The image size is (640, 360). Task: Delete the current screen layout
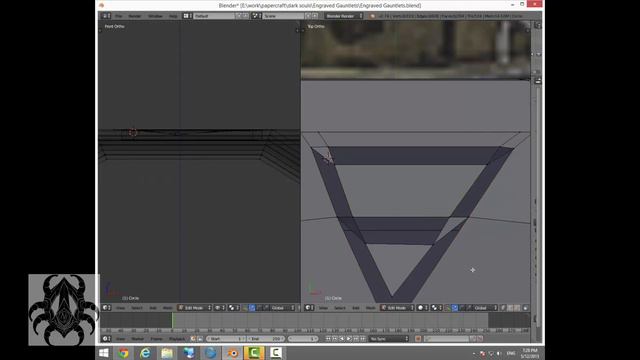pyautogui.click(x=246, y=16)
